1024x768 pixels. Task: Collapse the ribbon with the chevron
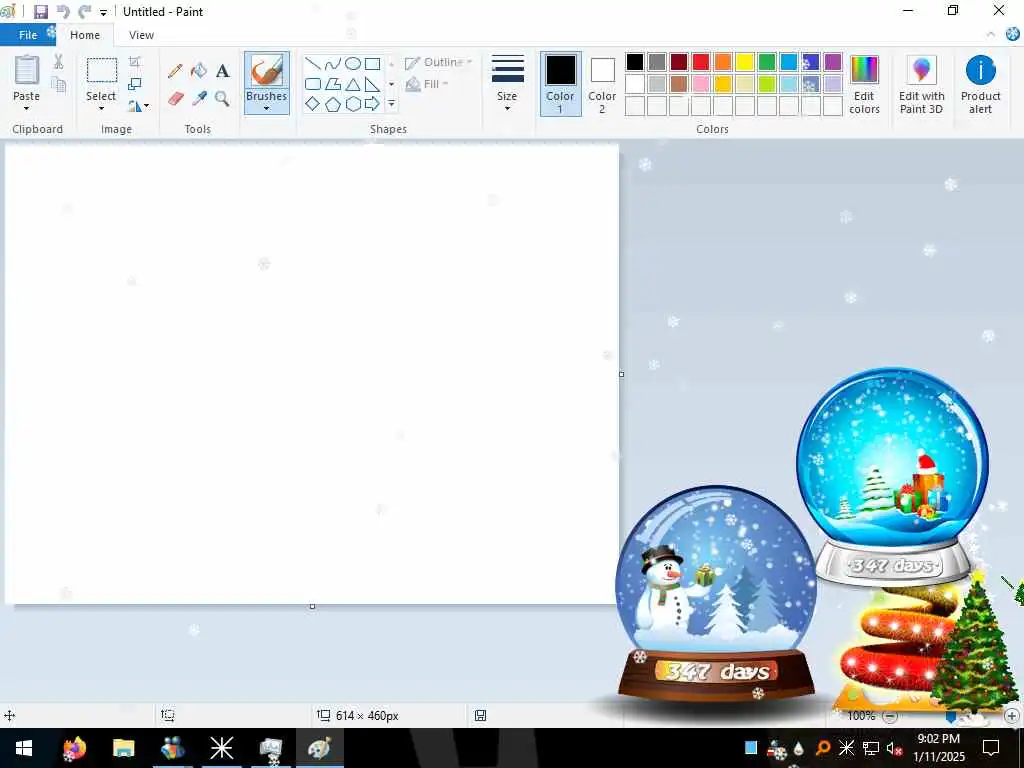(991, 35)
